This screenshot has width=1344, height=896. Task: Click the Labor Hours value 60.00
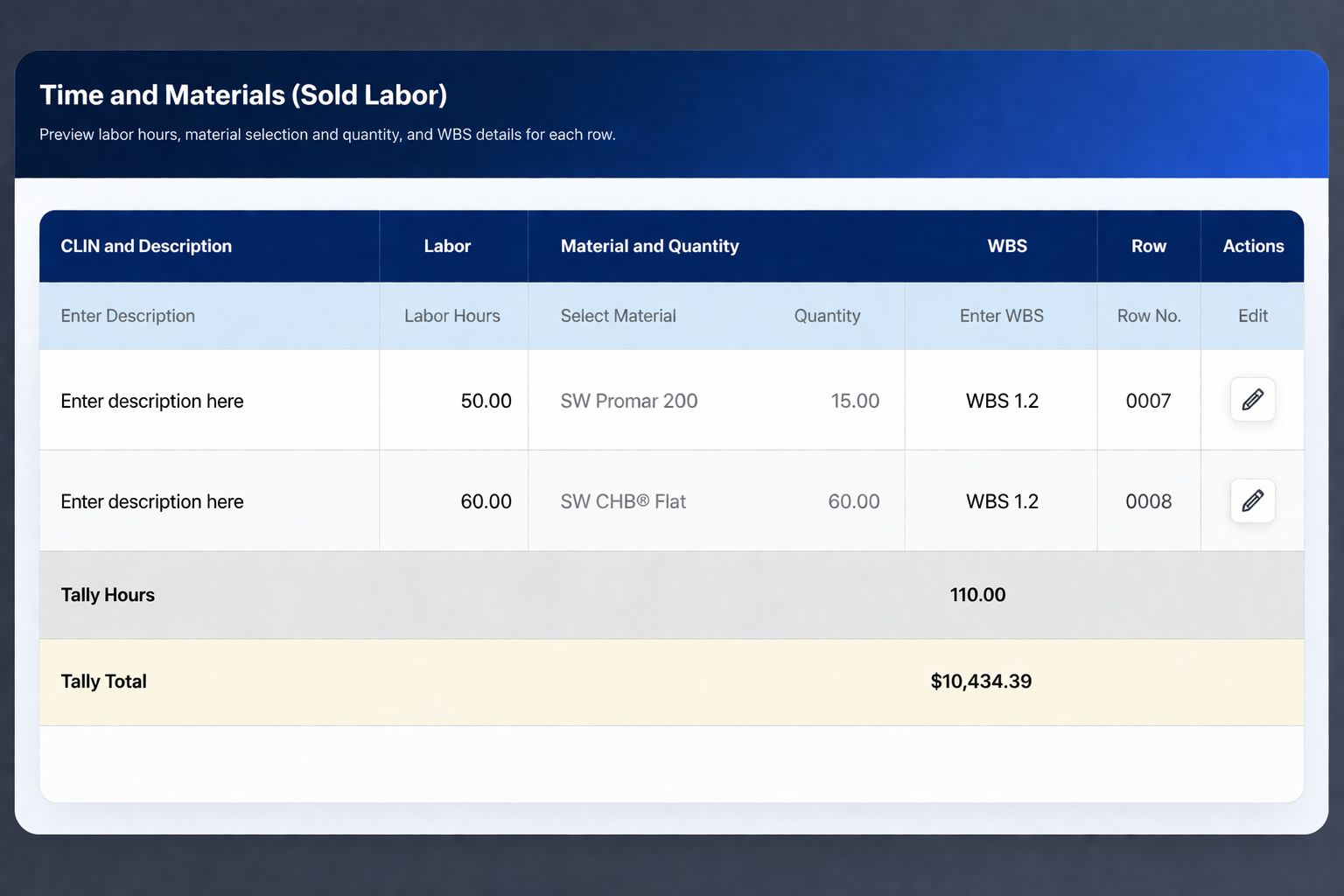click(x=486, y=501)
